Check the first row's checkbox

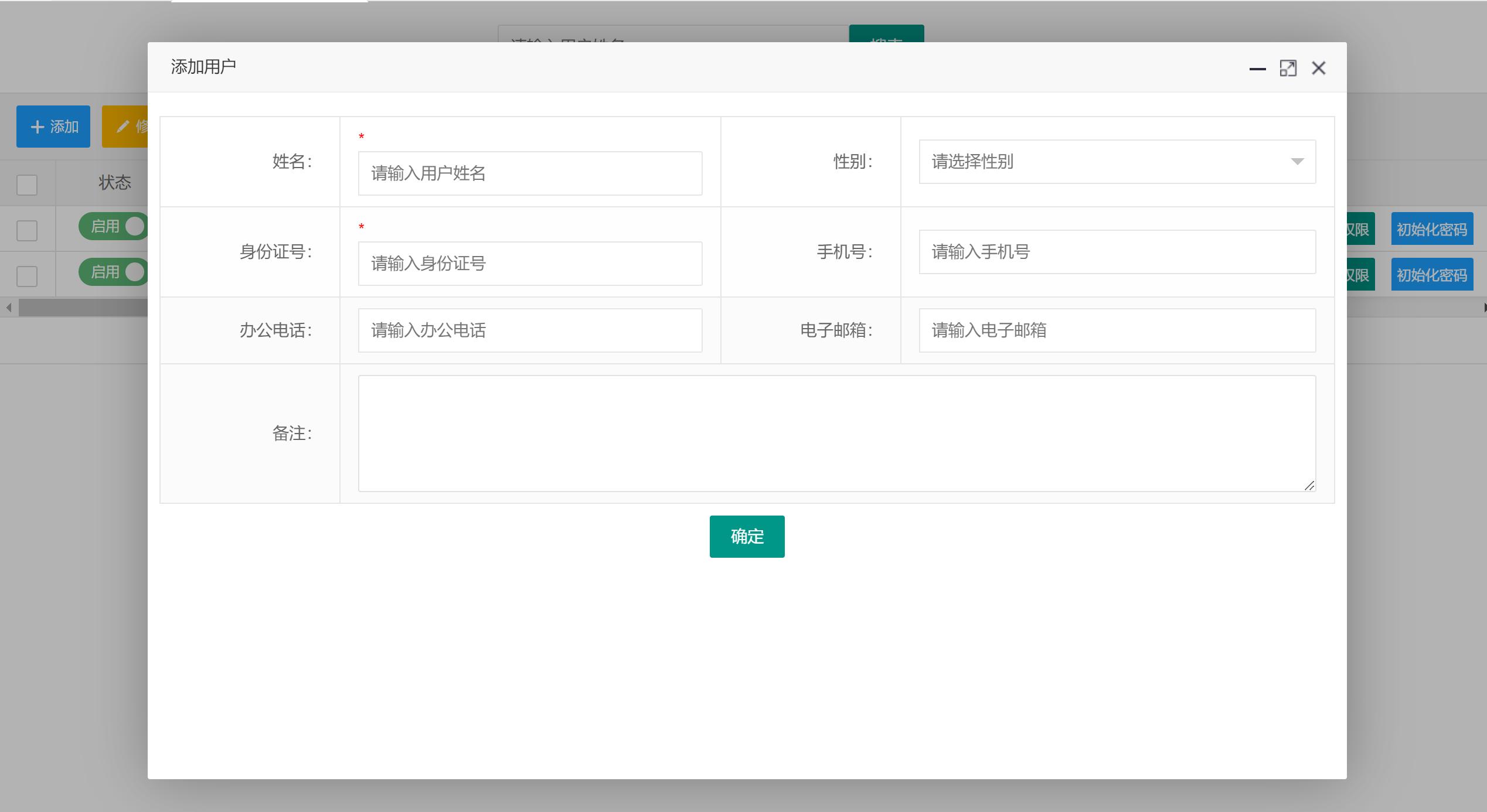pos(26,230)
